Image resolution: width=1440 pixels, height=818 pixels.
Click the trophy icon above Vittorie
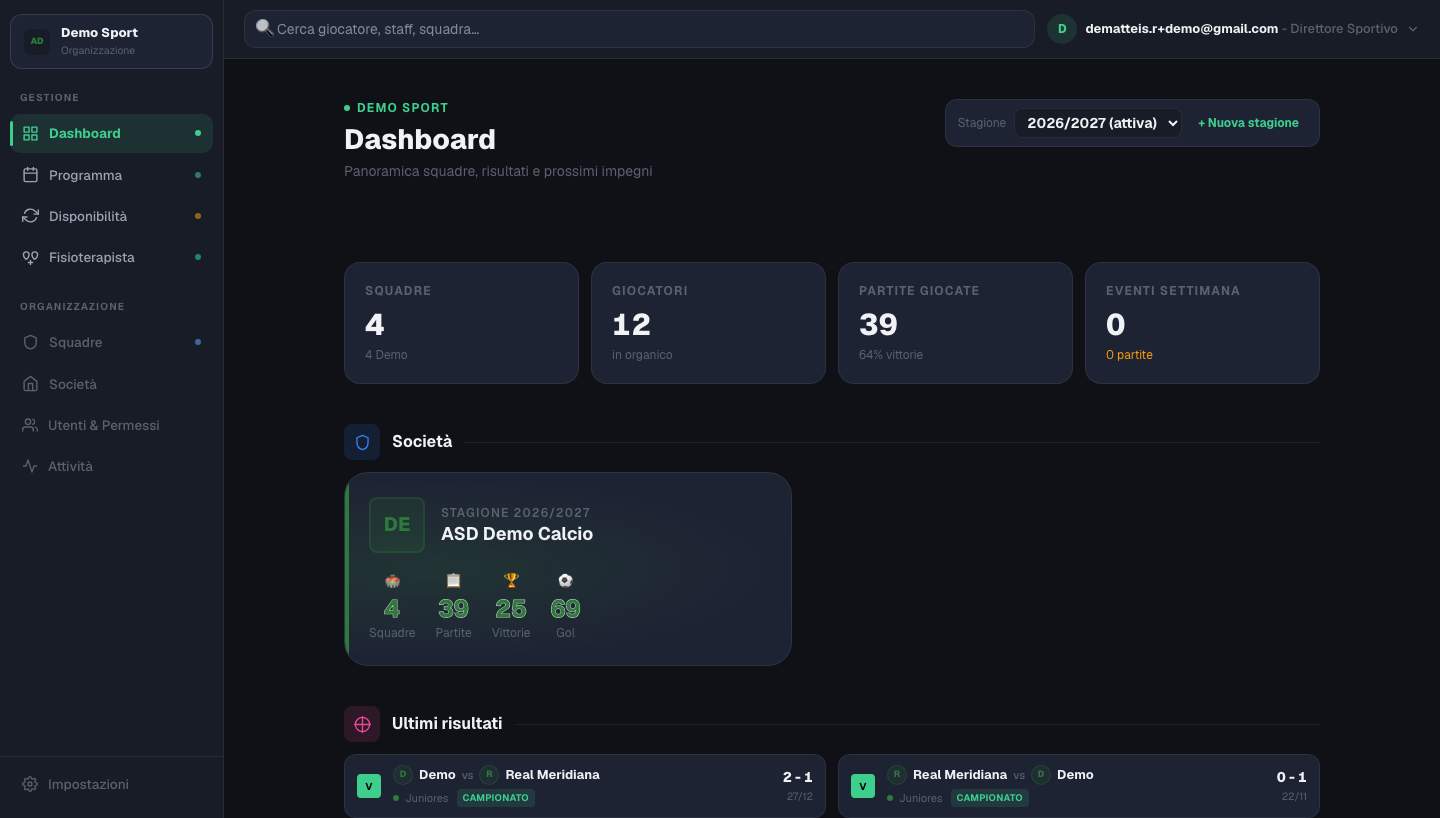(511, 580)
